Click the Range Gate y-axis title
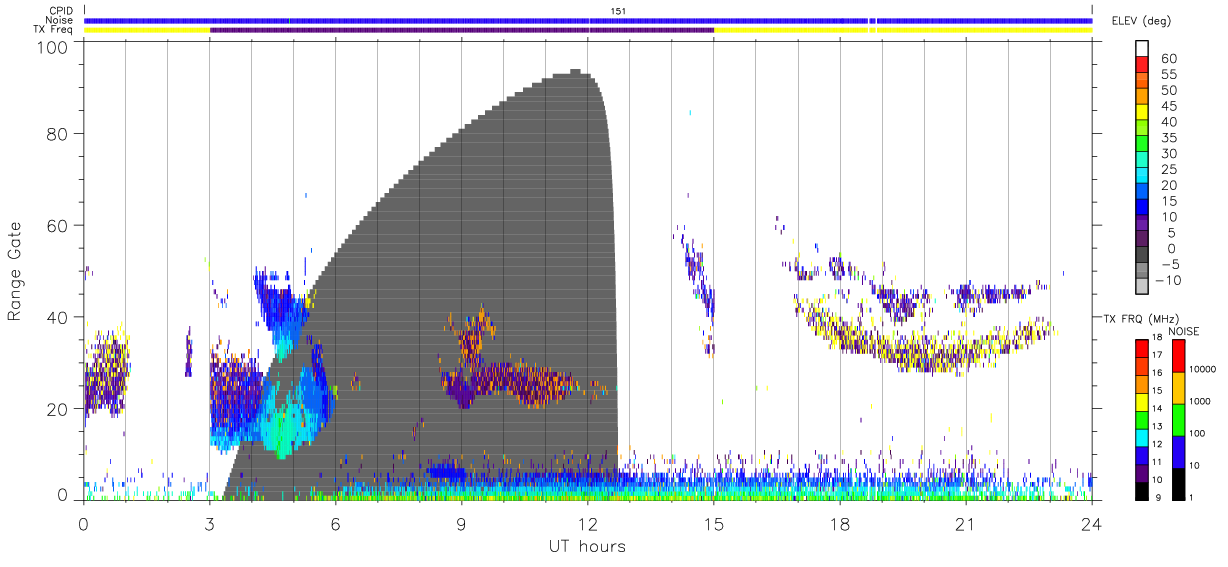The height and width of the screenshot is (567, 1228). tap(15, 270)
